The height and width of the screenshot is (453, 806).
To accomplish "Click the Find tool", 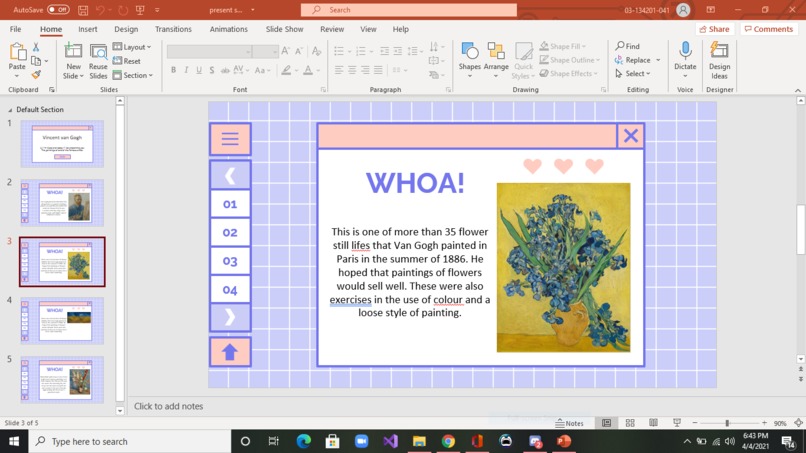I will tap(628, 46).
